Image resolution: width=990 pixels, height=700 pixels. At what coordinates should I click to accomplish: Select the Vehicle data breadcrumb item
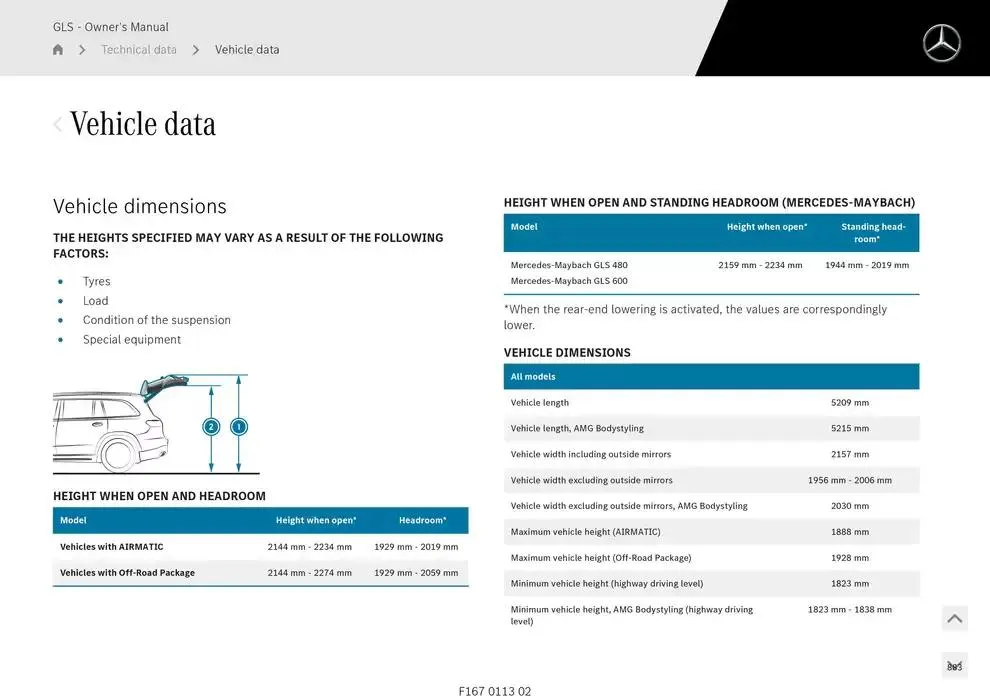[247, 50]
